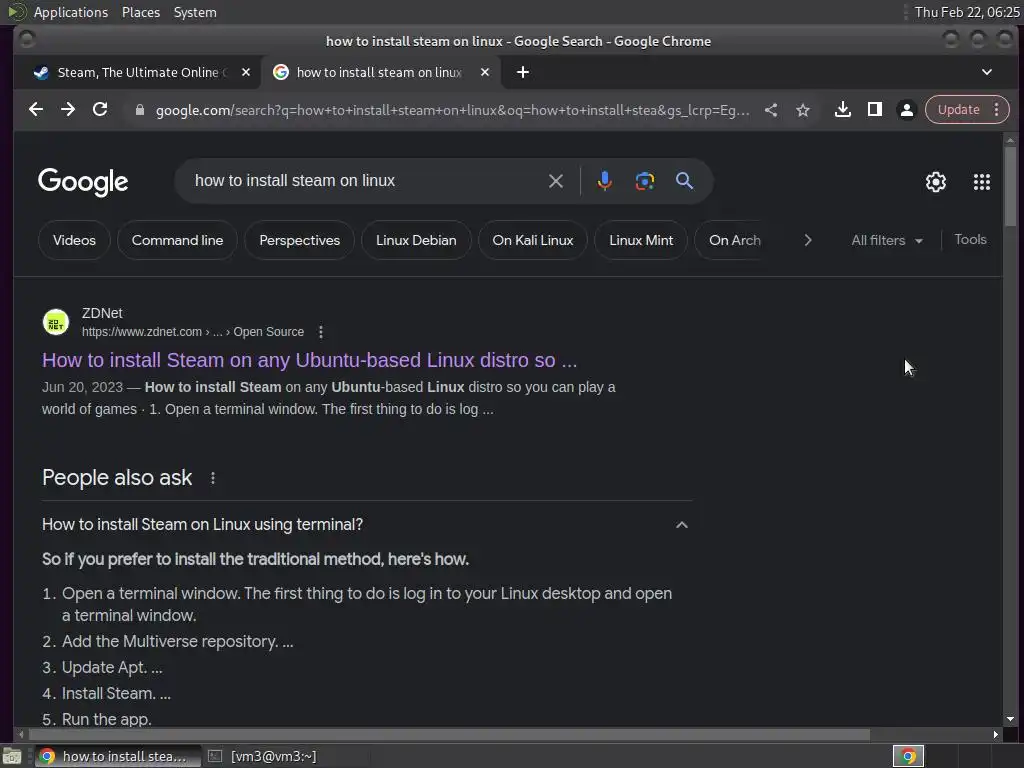Open the Places menu
The height and width of the screenshot is (768, 1024).
click(140, 12)
